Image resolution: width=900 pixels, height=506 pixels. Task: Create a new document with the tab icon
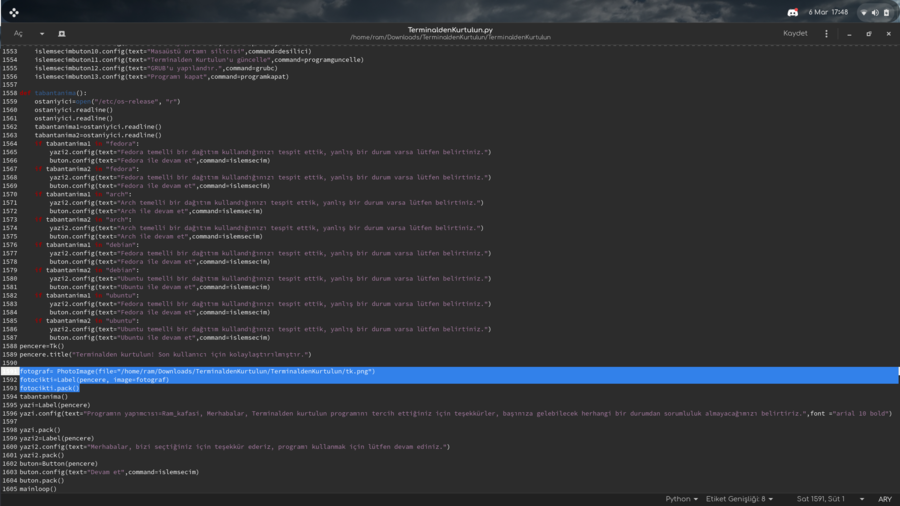pyautogui.click(x=61, y=34)
